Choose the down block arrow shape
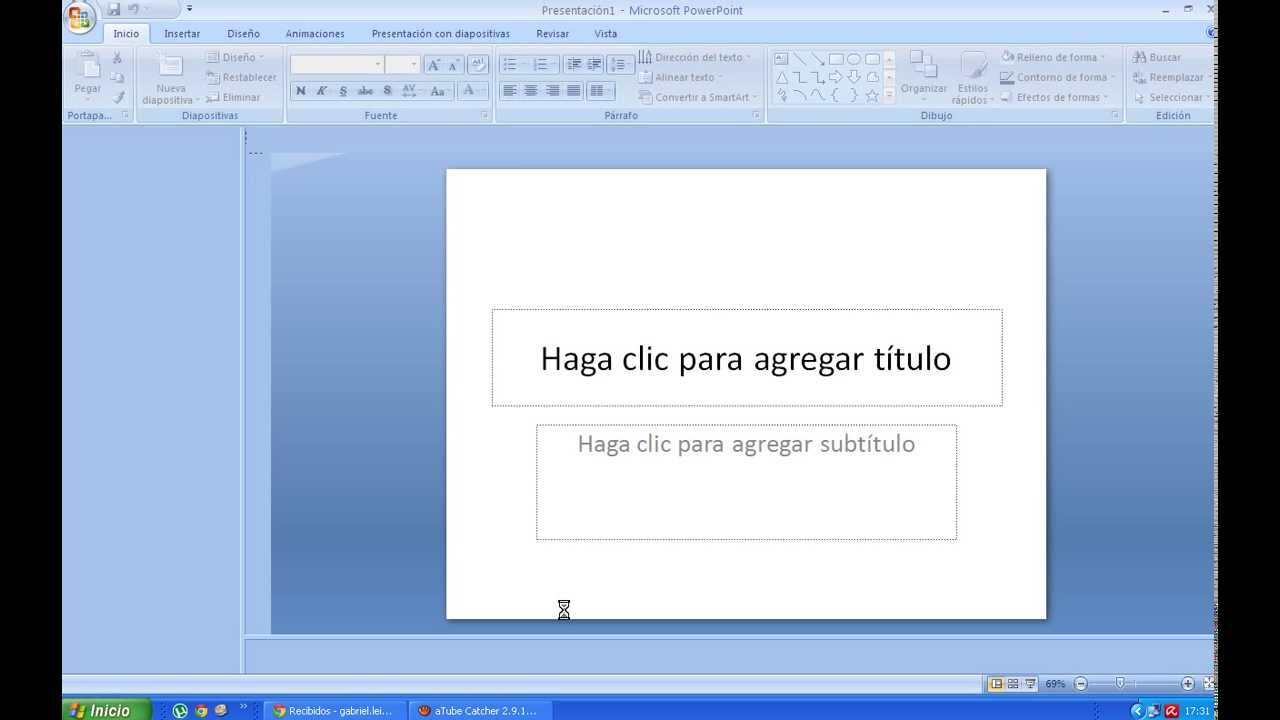This screenshot has width=1280, height=720. click(854, 77)
